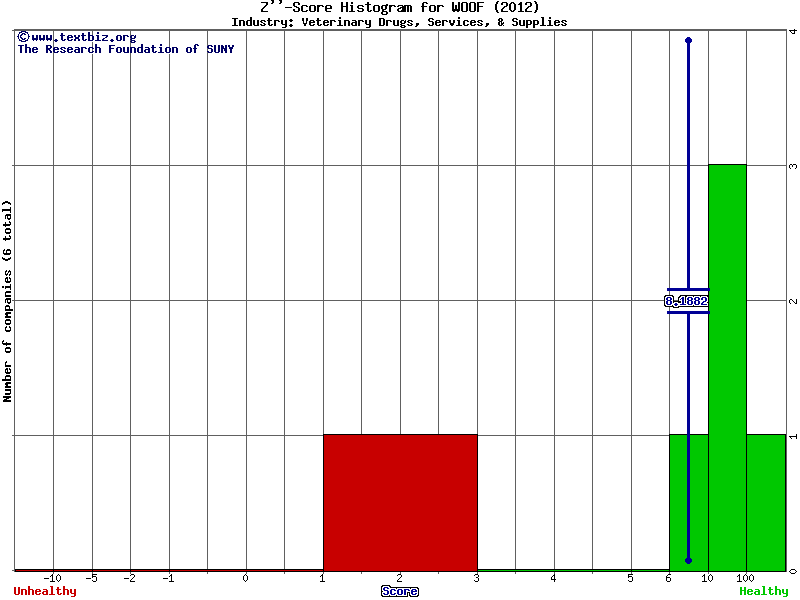Click the x-axis tick label -5
The height and width of the screenshot is (600, 800).
click(91, 578)
